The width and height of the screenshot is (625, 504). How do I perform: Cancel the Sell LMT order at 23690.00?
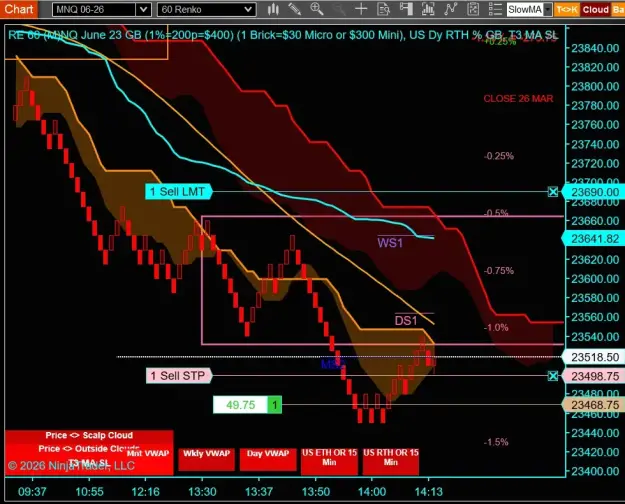click(x=553, y=192)
